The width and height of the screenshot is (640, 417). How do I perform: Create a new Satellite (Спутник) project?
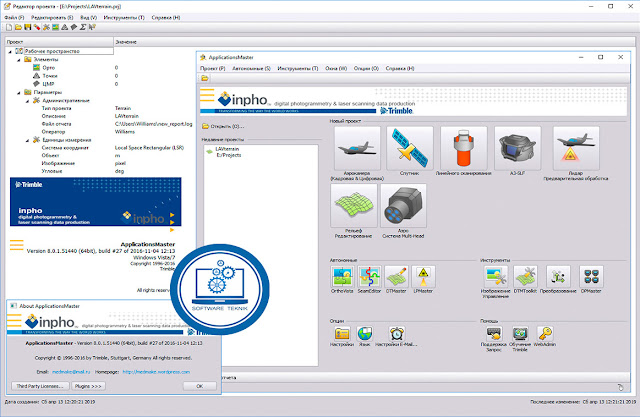tap(410, 148)
